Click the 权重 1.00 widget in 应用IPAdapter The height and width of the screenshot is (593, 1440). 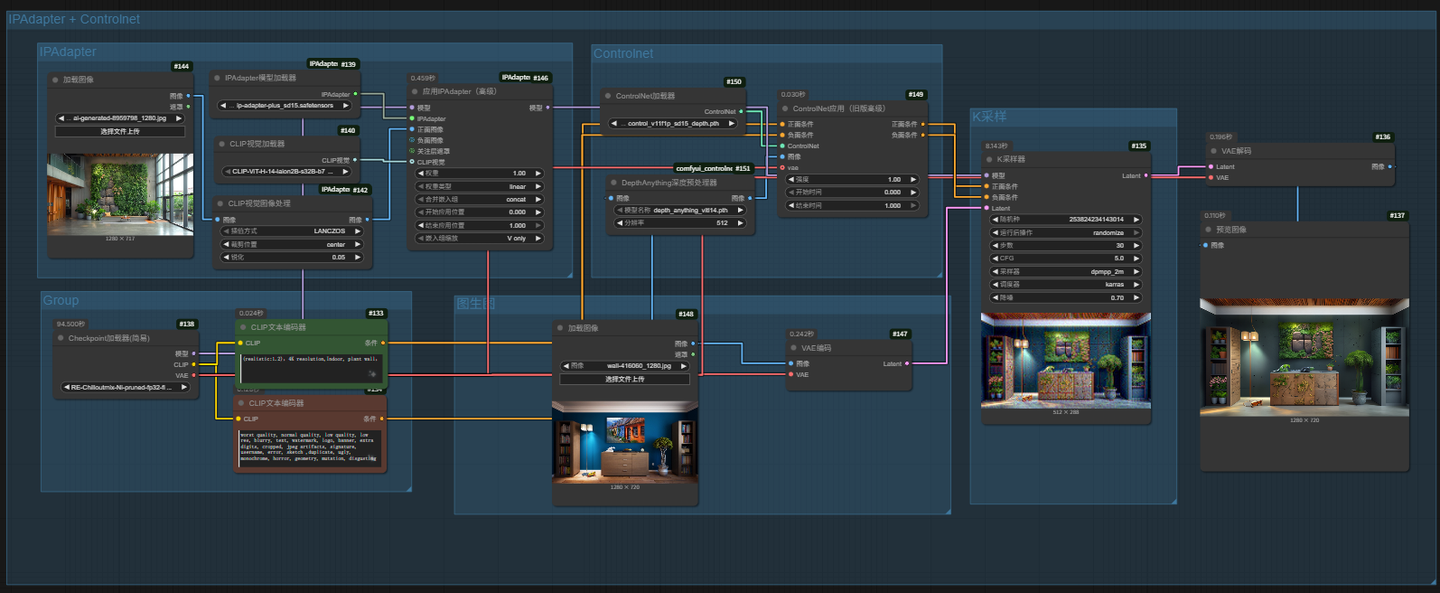(x=479, y=173)
